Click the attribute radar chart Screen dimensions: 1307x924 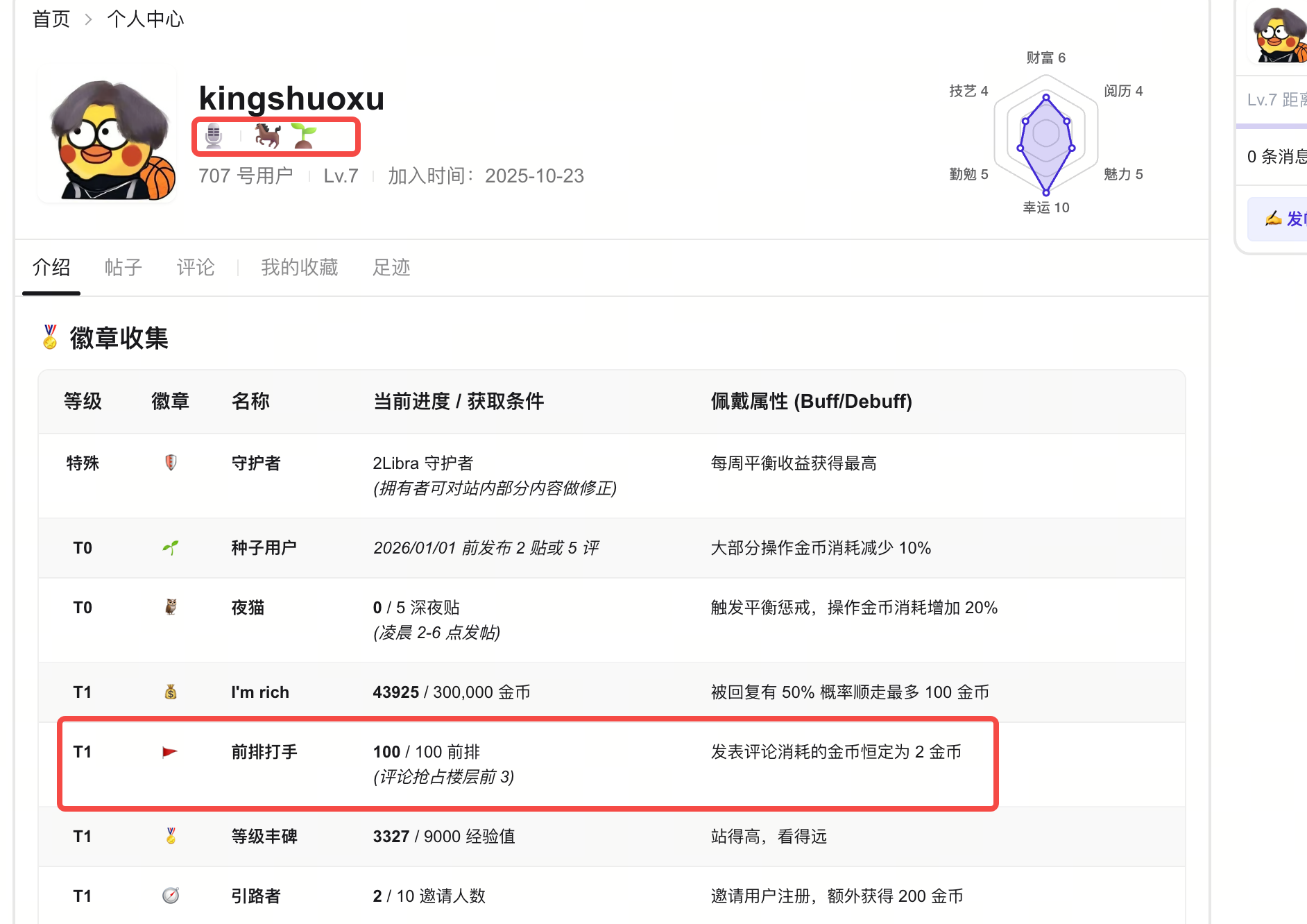point(1046,135)
